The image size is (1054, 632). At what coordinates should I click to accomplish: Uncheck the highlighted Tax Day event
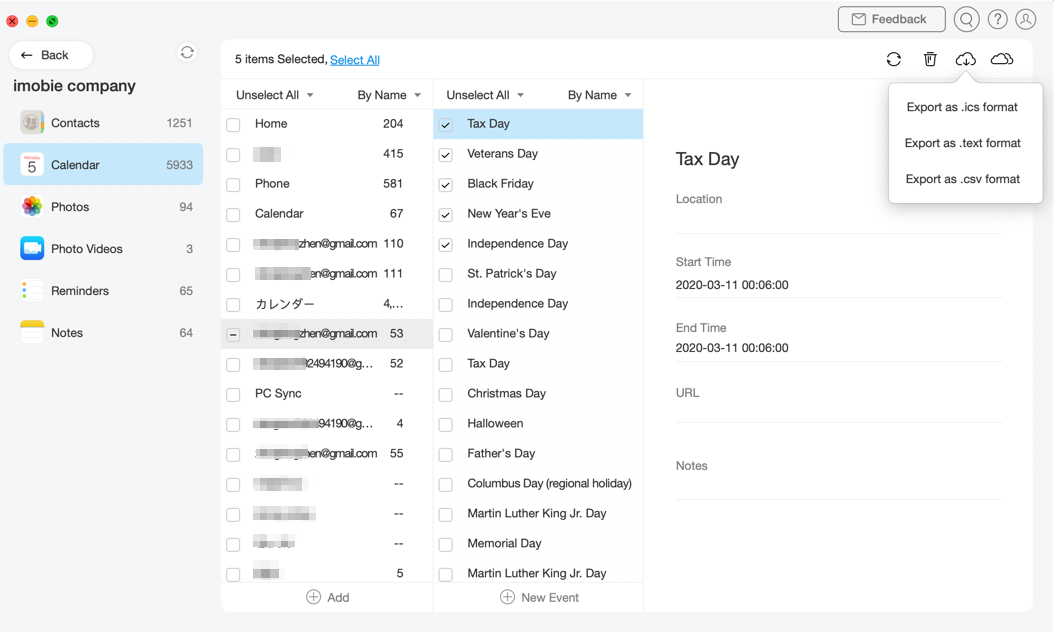coord(446,124)
